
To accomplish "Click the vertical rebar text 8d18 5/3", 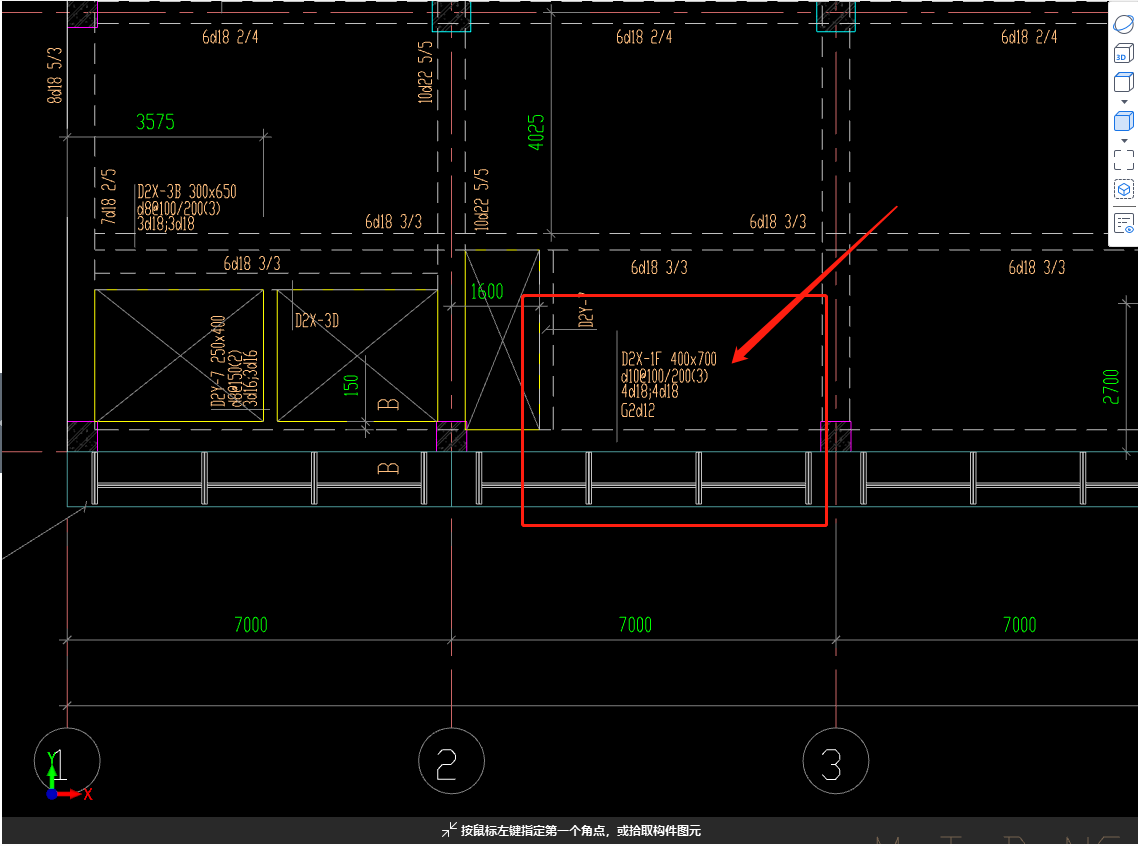I will click(54, 75).
